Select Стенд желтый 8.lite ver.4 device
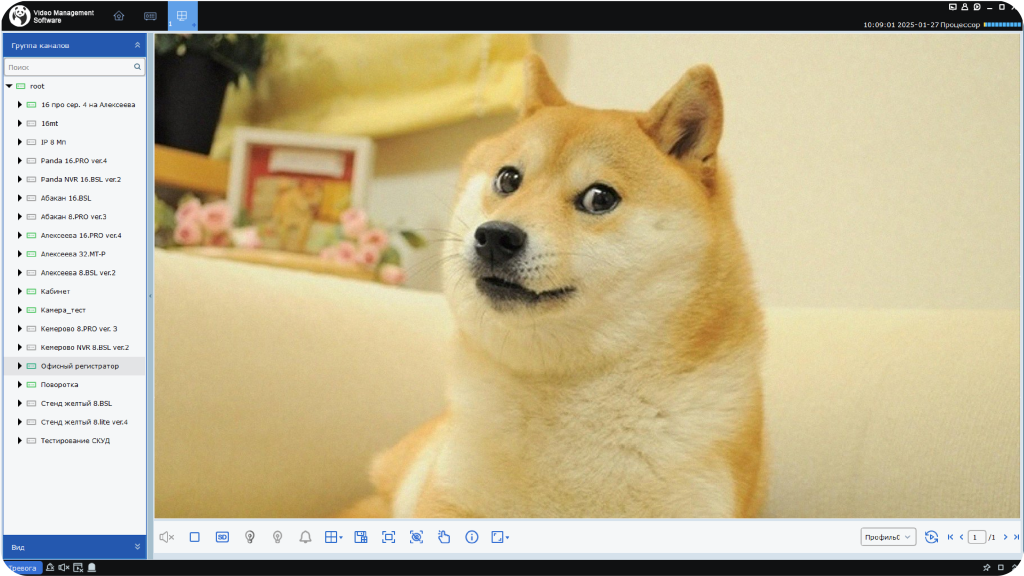Image resolution: width=1024 pixels, height=576 pixels. click(84, 422)
